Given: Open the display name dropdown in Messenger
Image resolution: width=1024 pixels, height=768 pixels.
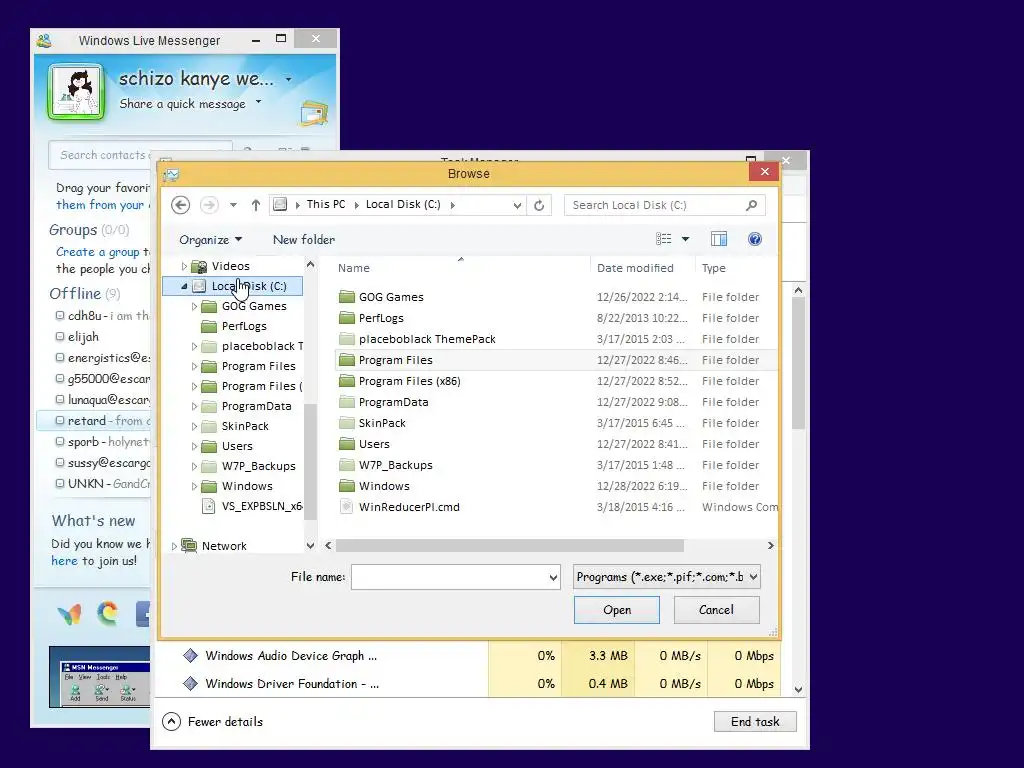Looking at the screenshot, I should (x=288, y=80).
